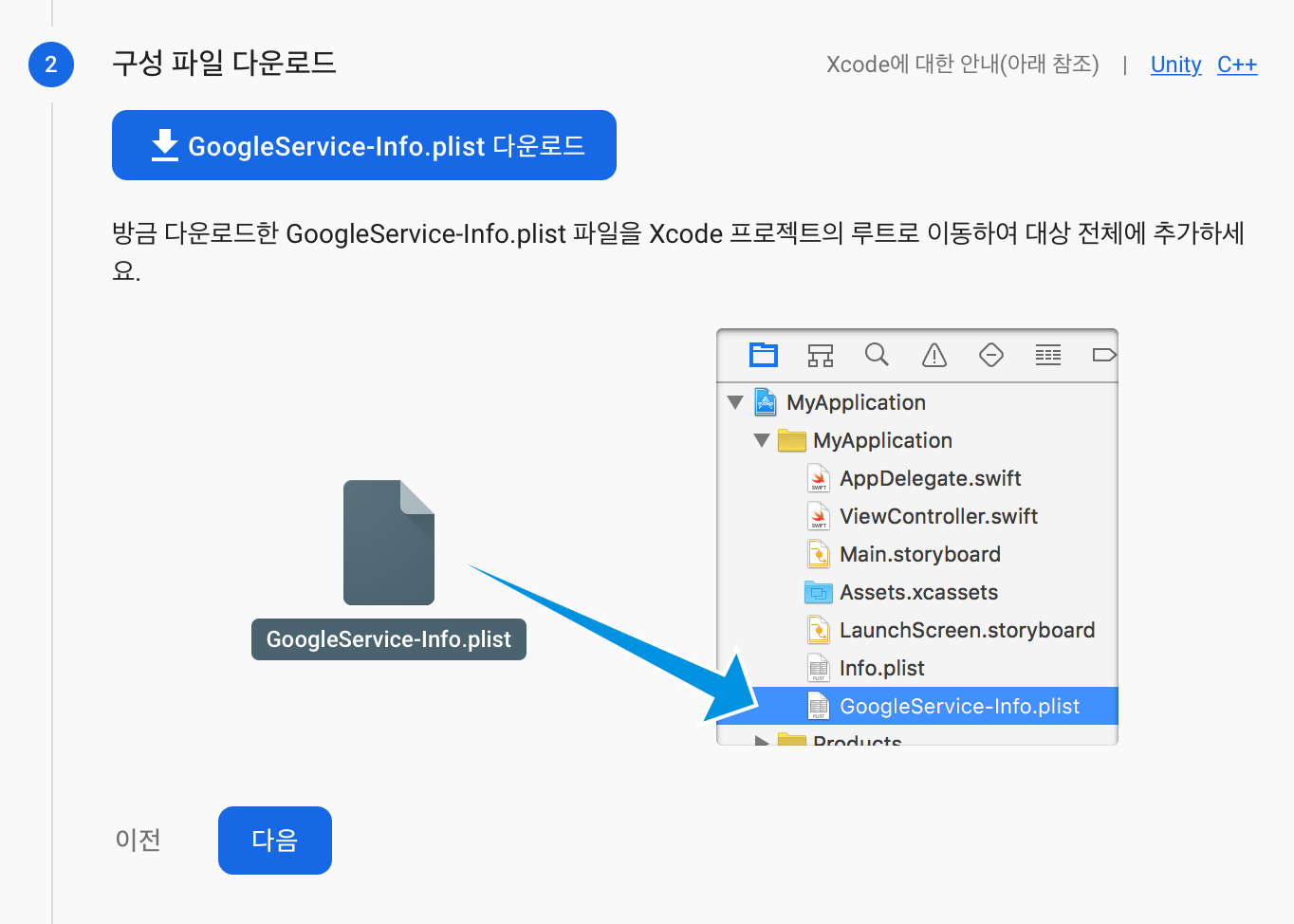Click the plist icon beside highlighted GoogleService-Info.plist

point(819,706)
